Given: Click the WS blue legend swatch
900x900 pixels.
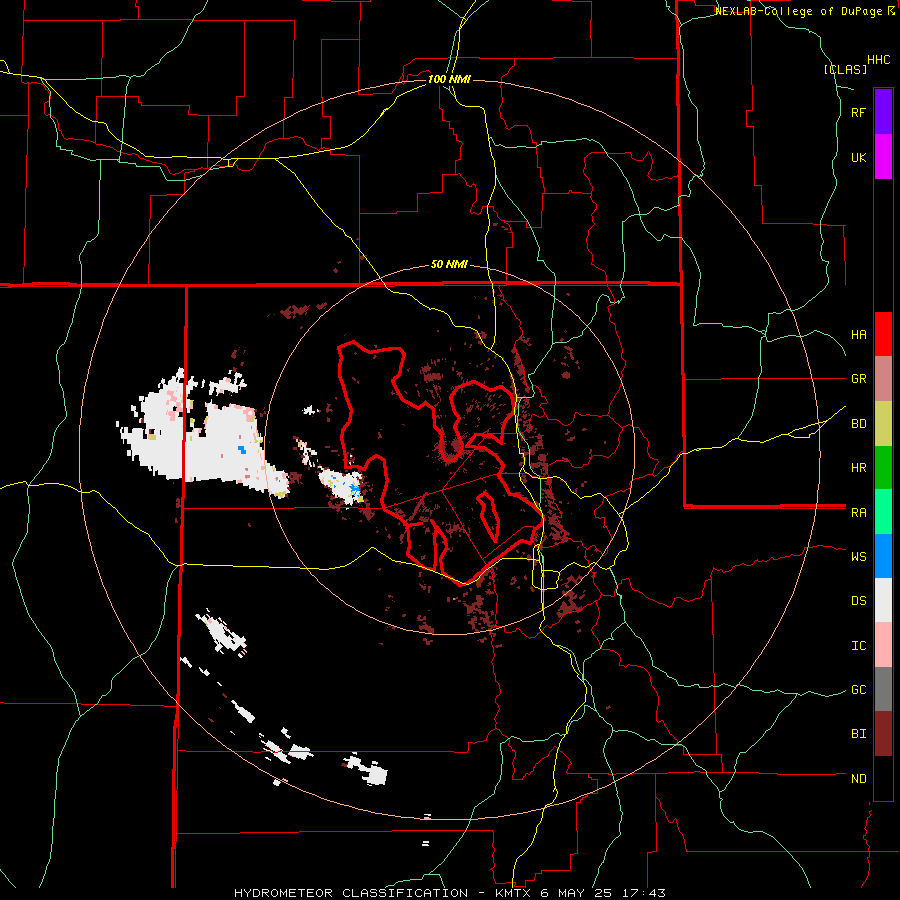Looking at the screenshot, I should tap(883, 556).
